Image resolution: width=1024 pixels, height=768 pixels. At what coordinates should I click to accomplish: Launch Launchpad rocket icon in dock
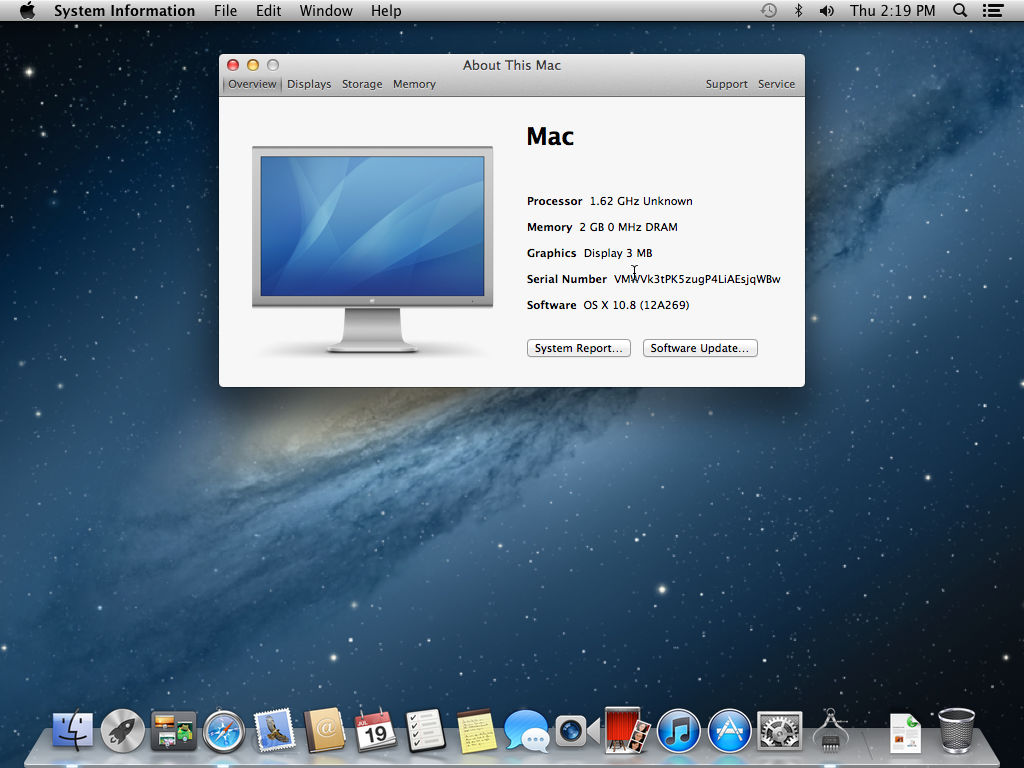coord(122,730)
